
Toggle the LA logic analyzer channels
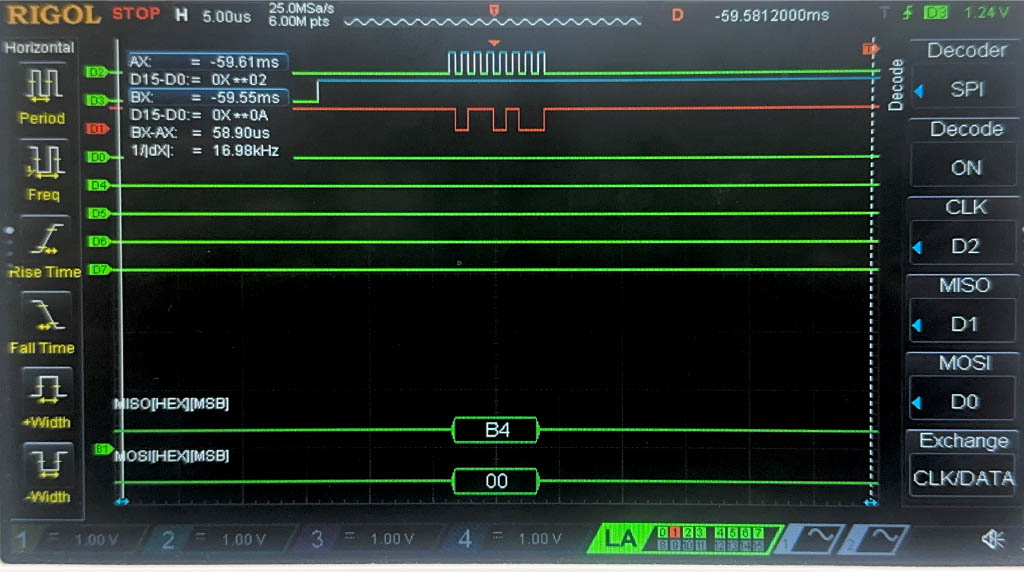coord(620,539)
